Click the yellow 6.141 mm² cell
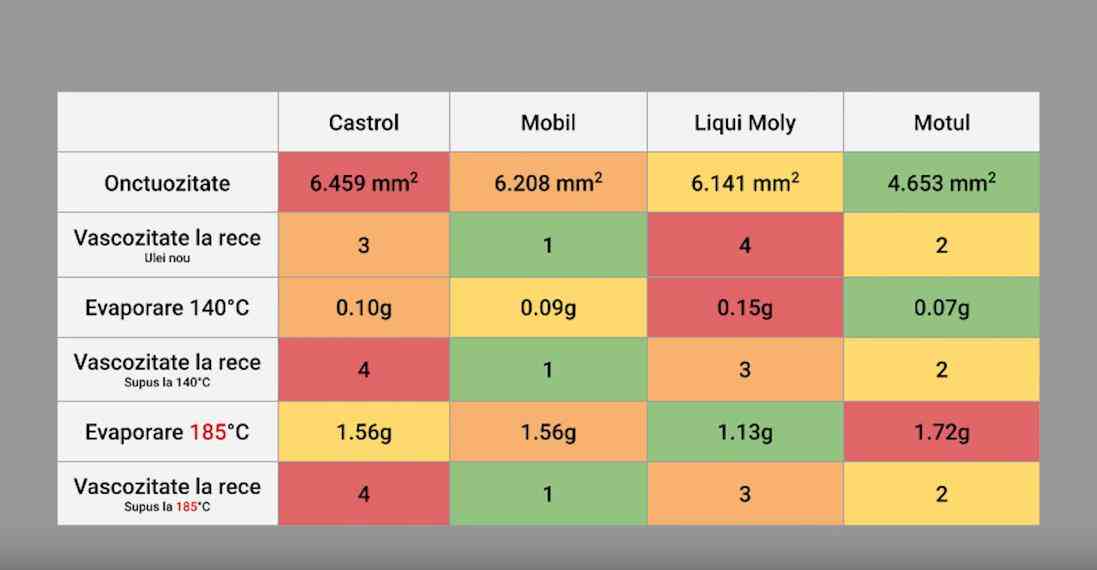1097x570 pixels. pyautogui.click(x=745, y=183)
